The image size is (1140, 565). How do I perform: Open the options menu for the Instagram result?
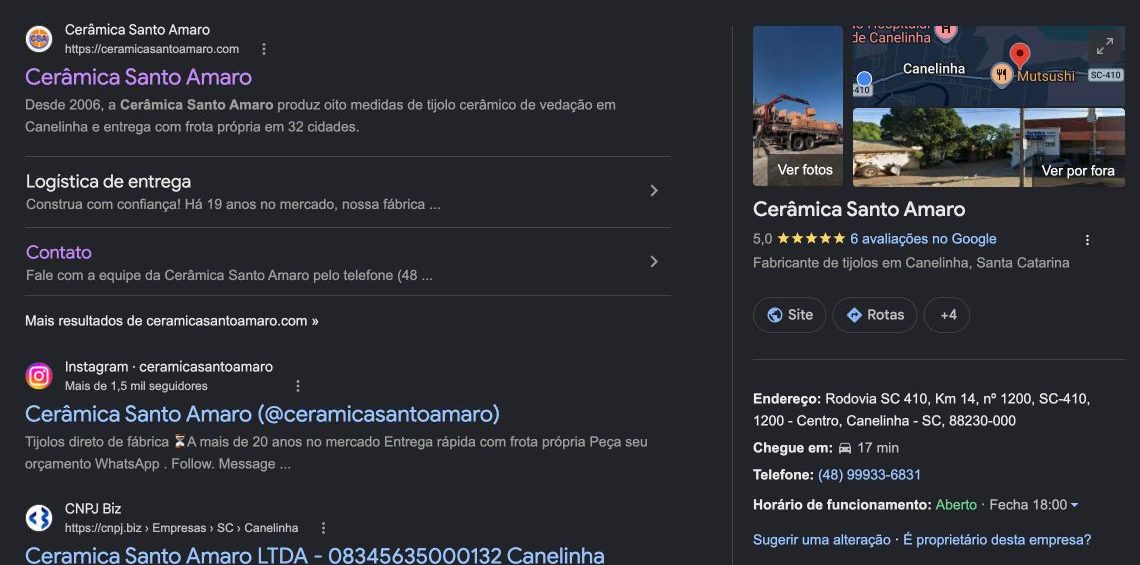point(297,386)
